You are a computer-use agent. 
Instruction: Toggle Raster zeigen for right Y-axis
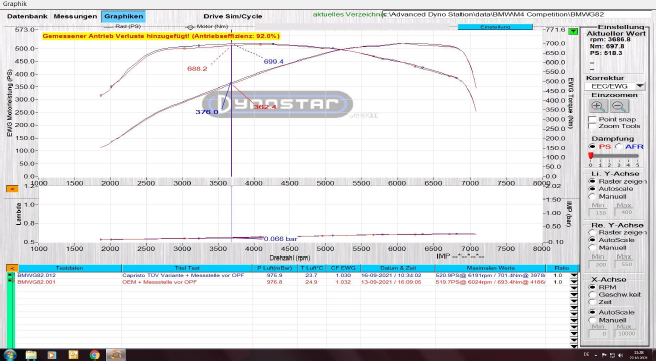tap(592, 232)
